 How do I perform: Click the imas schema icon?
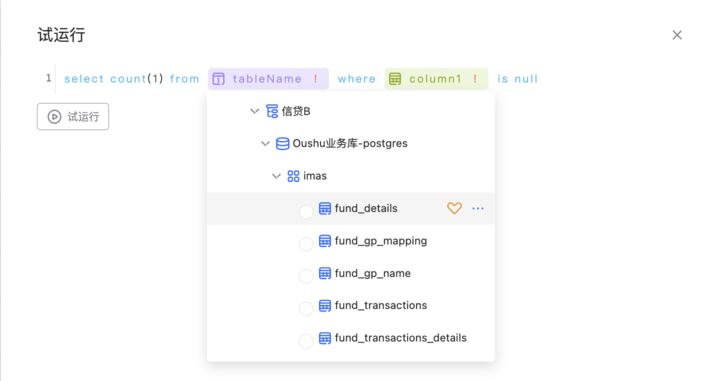click(293, 176)
